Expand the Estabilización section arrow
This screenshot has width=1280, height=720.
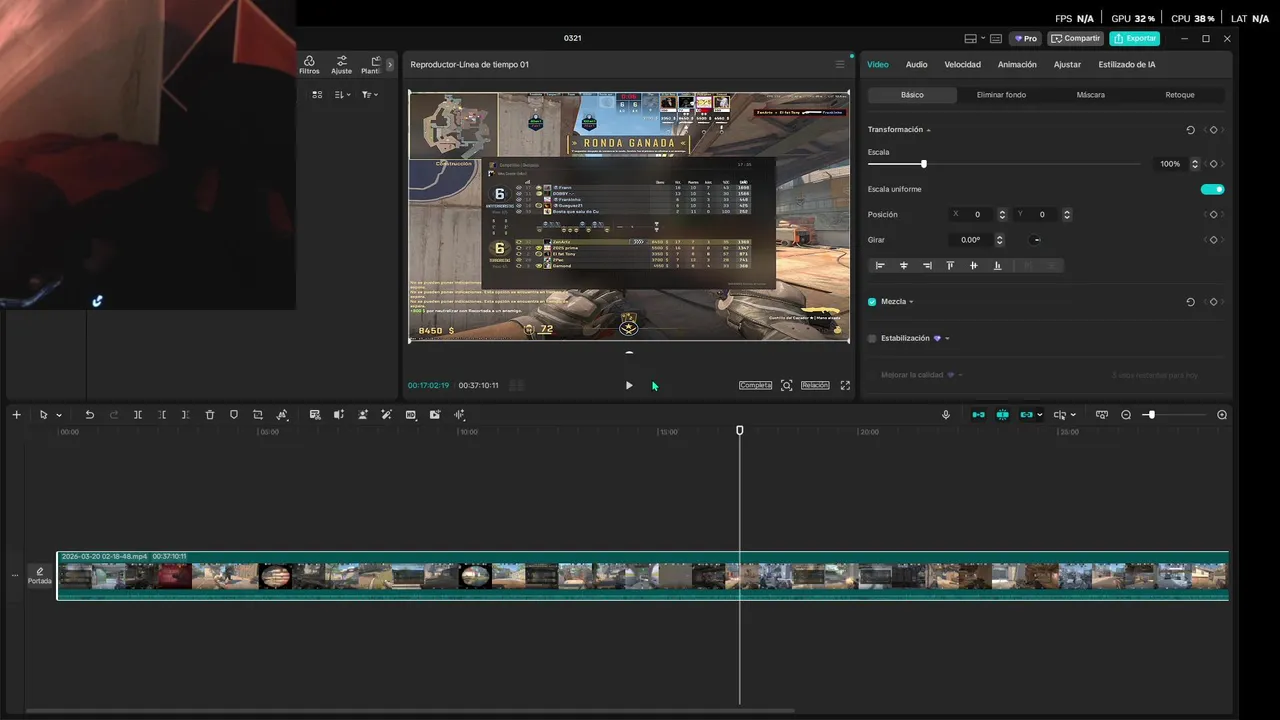tap(947, 339)
